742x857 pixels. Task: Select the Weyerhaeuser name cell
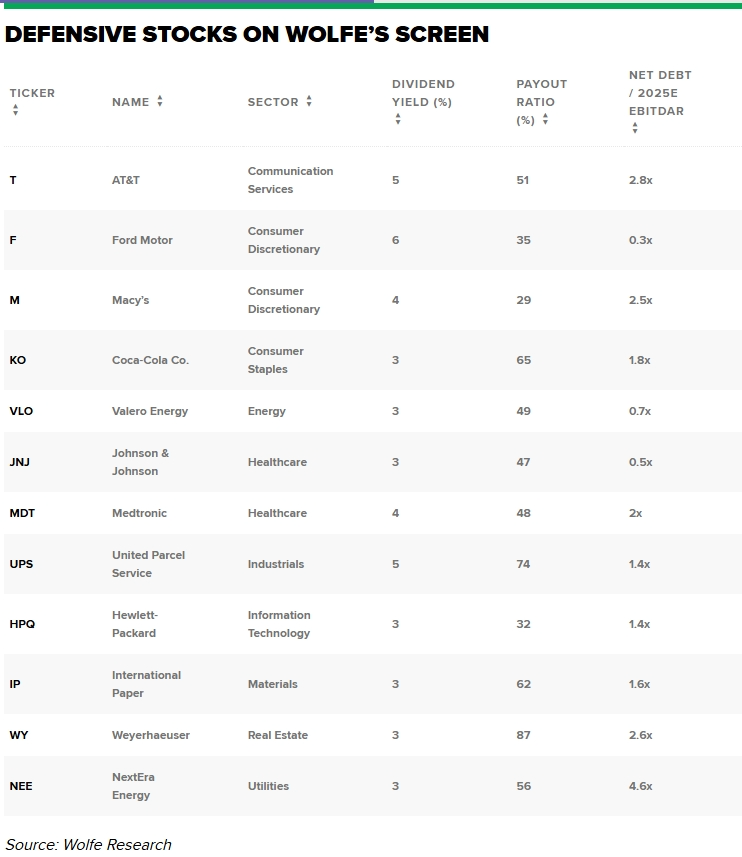151,735
